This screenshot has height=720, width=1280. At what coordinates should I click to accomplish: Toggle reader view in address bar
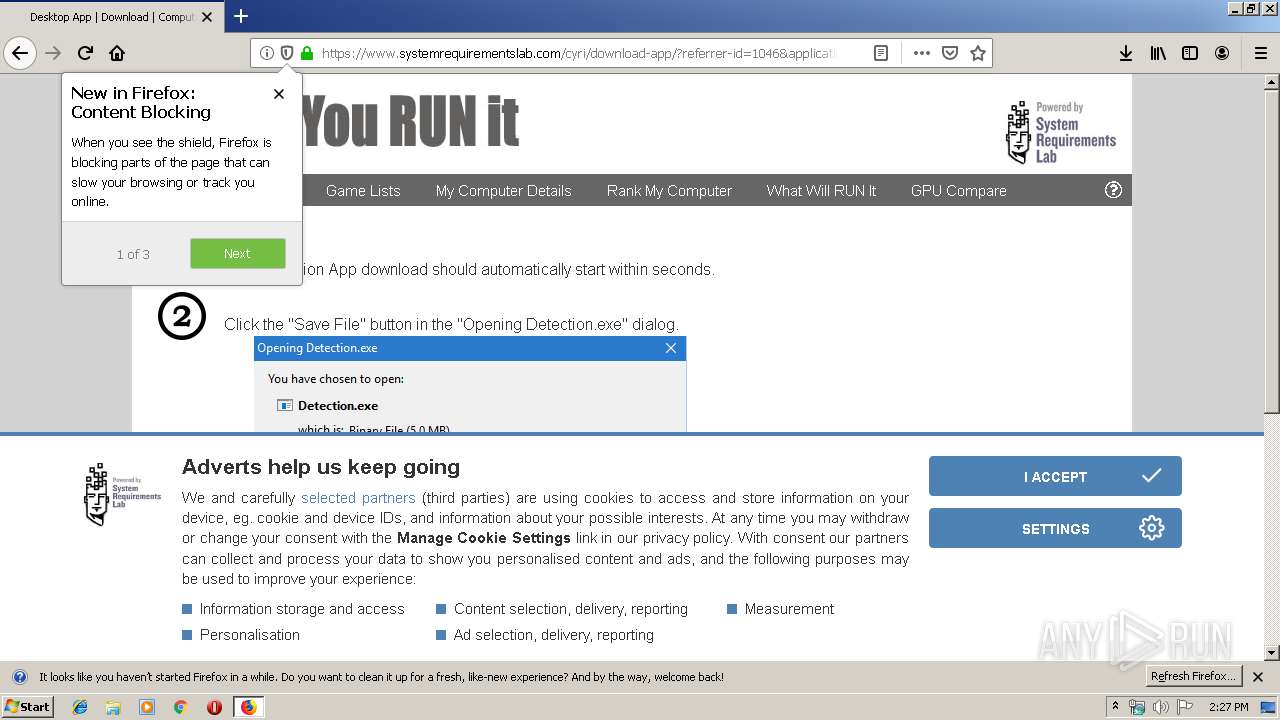tap(881, 53)
